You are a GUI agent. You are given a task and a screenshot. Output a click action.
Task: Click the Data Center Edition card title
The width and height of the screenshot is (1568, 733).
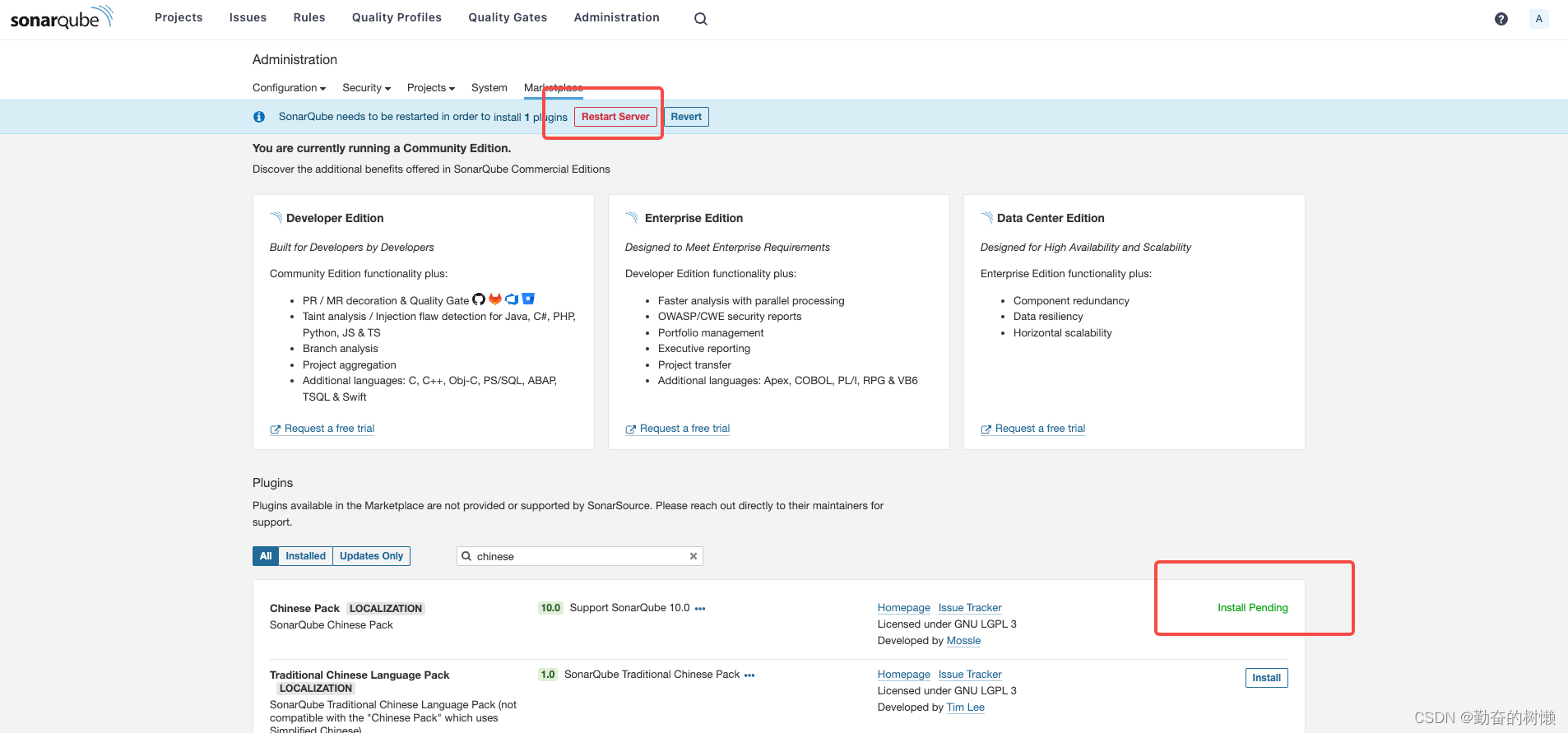pyautogui.click(x=1051, y=218)
